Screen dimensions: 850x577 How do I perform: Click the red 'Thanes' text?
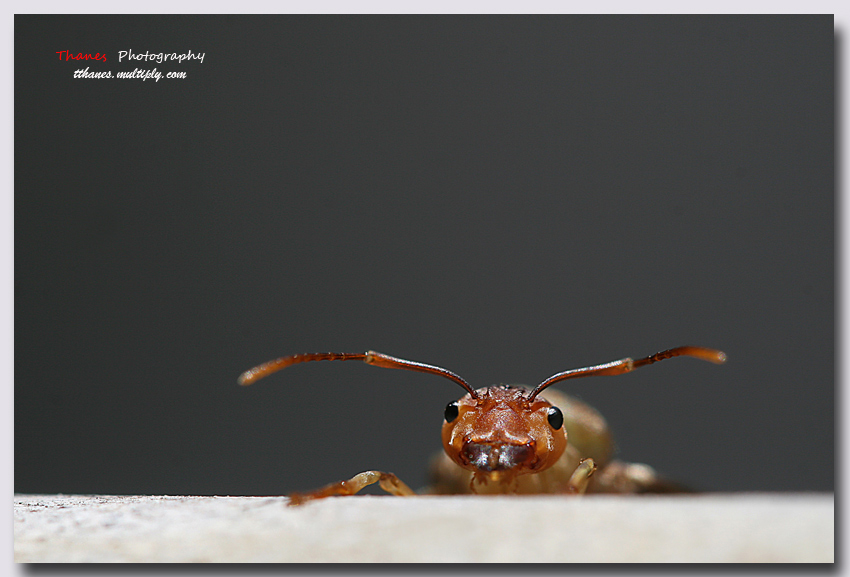[x=81, y=56]
